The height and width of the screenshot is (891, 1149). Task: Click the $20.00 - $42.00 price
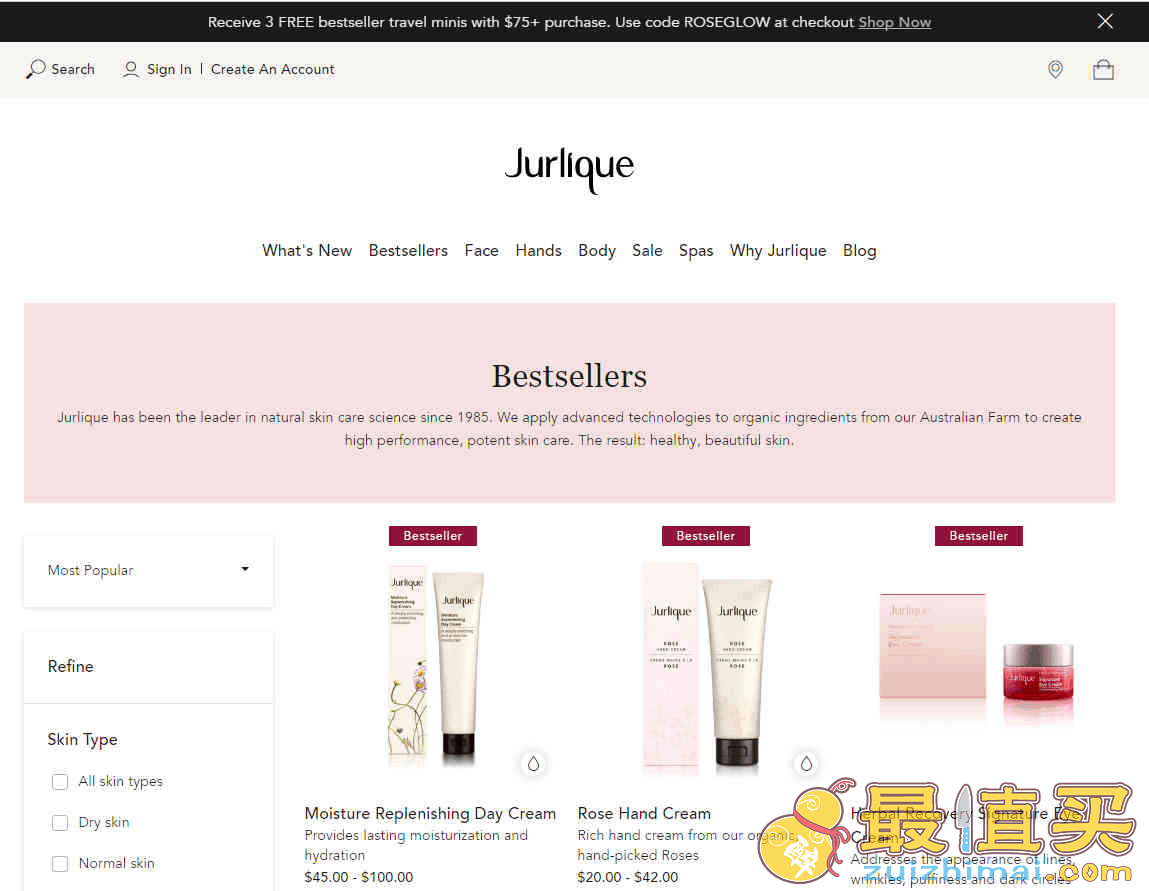[x=628, y=877]
